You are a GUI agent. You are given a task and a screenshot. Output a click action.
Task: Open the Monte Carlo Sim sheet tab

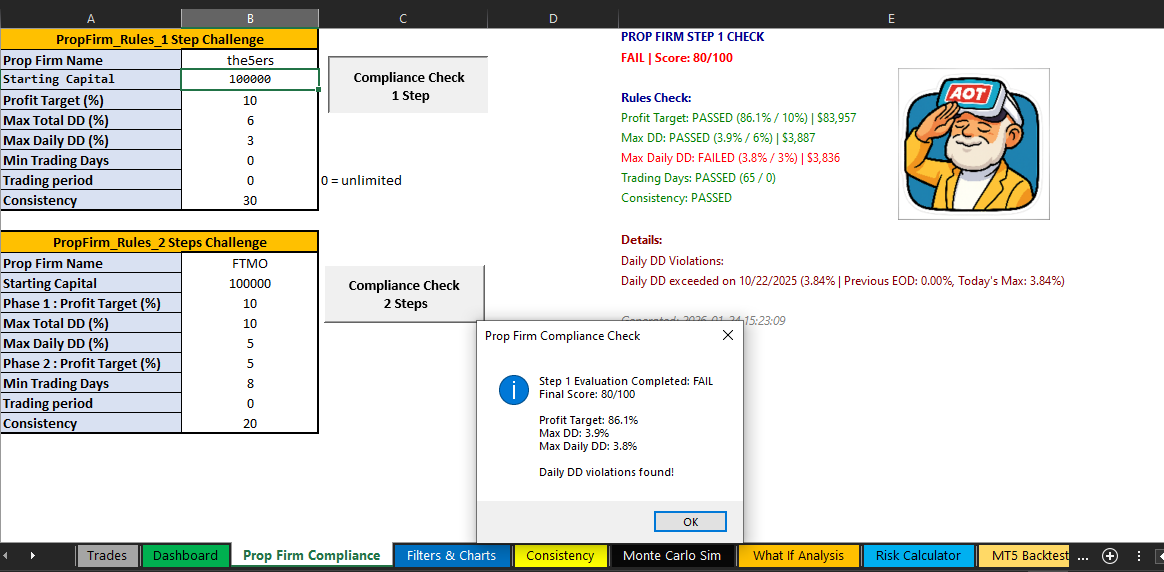(x=672, y=555)
